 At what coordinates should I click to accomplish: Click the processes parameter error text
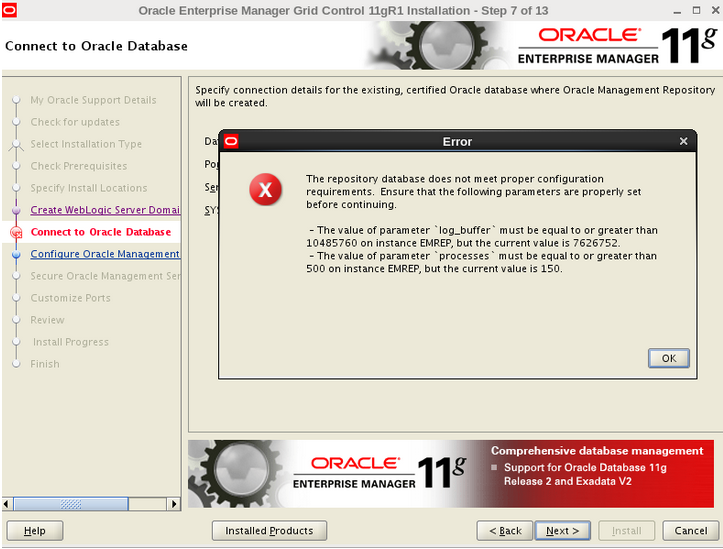click(x=481, y=262)
